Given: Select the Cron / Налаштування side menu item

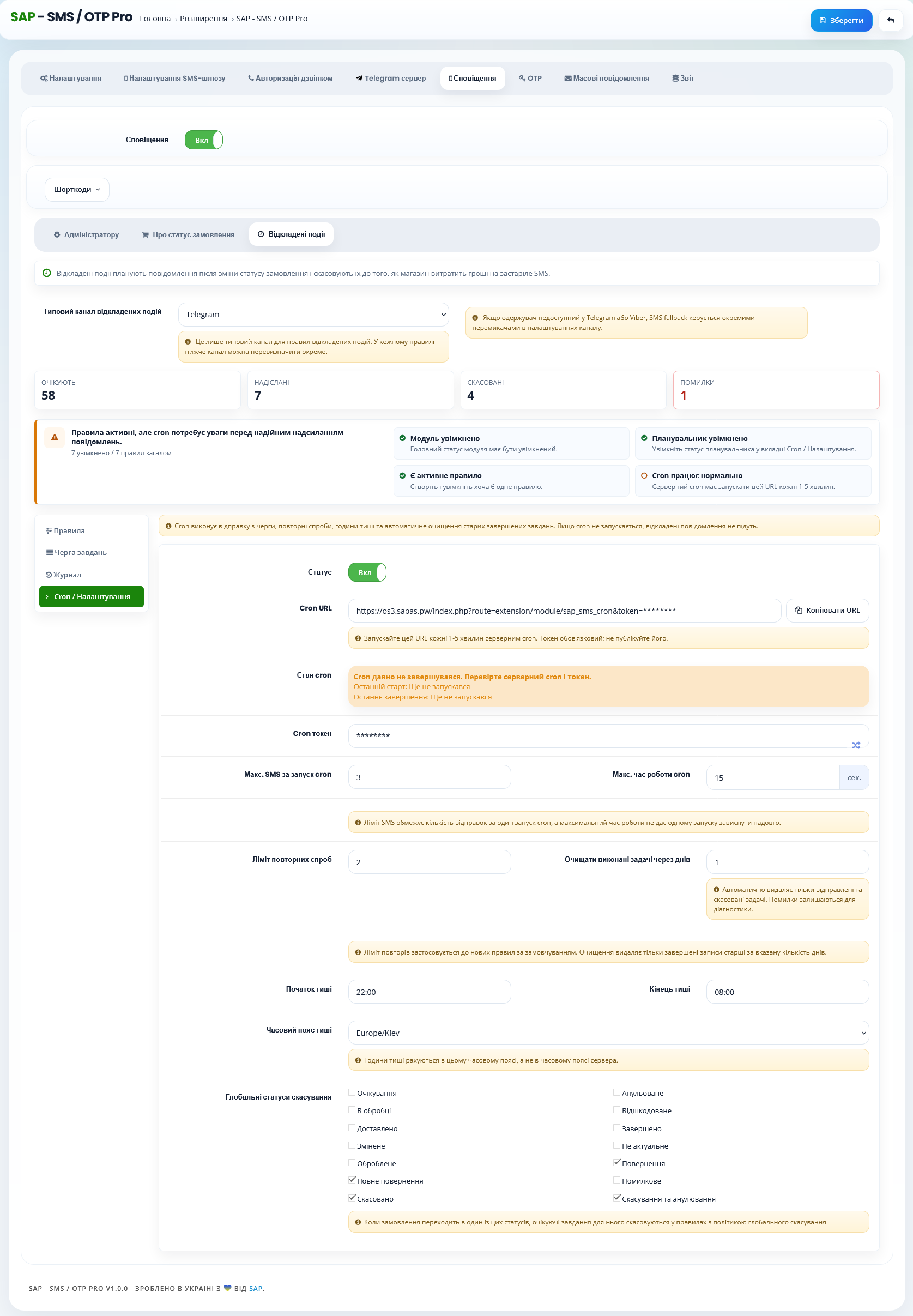Looking at the screenshot, I should pos(92,596).
